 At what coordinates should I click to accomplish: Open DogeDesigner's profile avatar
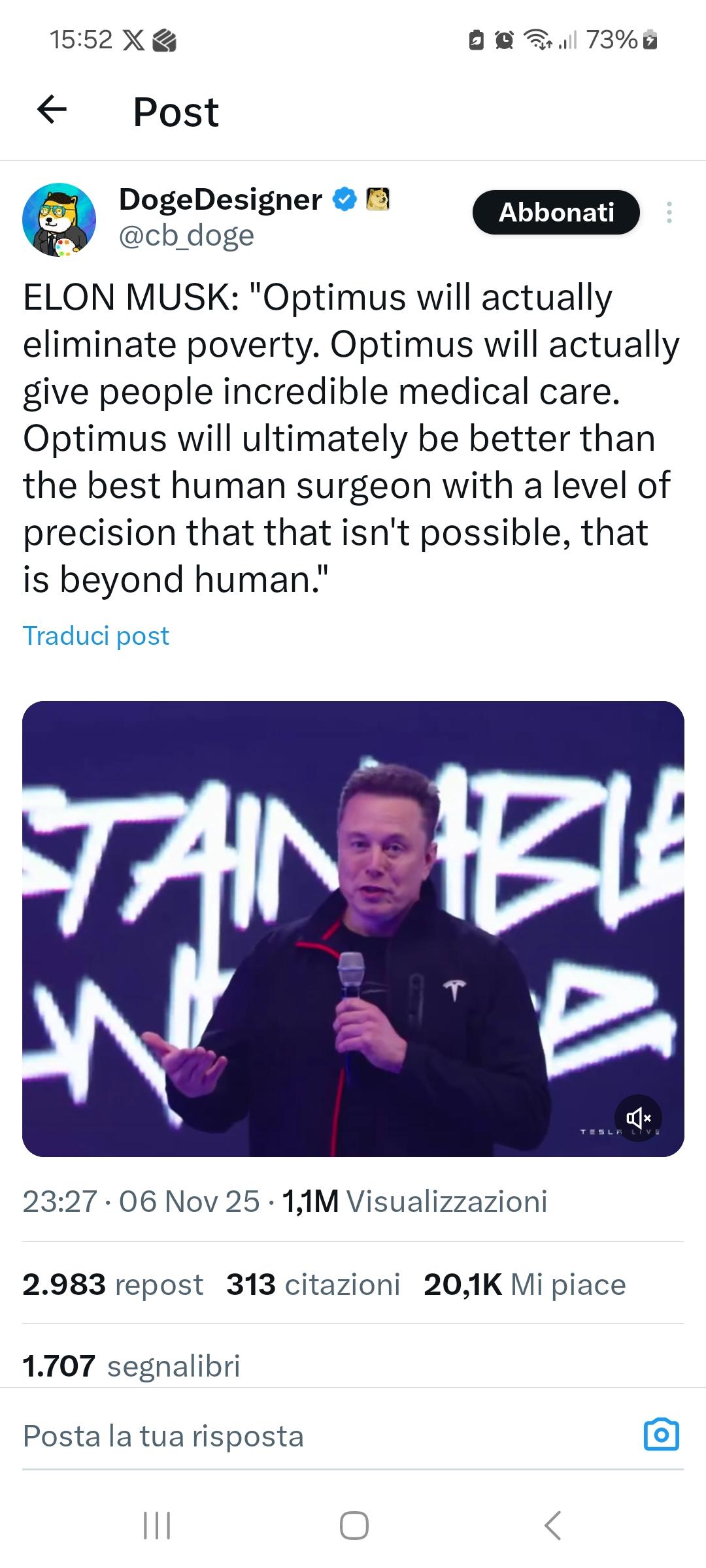(59, 220)
